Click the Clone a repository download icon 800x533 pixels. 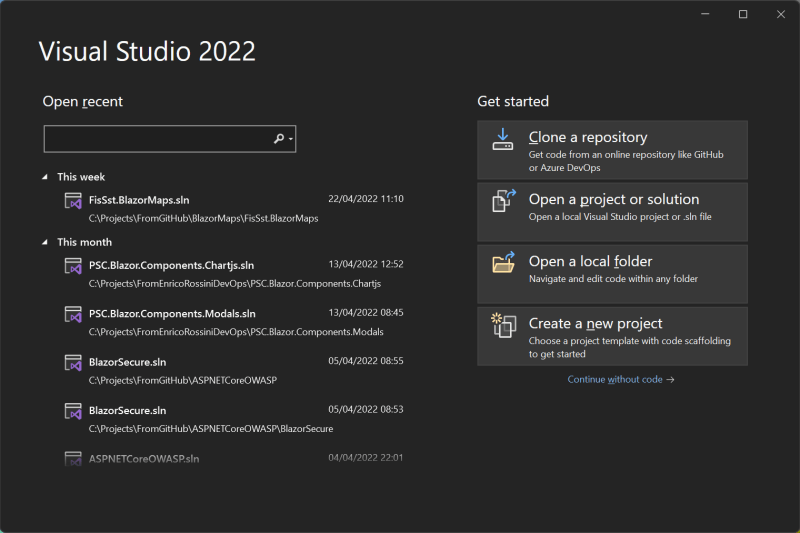point(503,139)
